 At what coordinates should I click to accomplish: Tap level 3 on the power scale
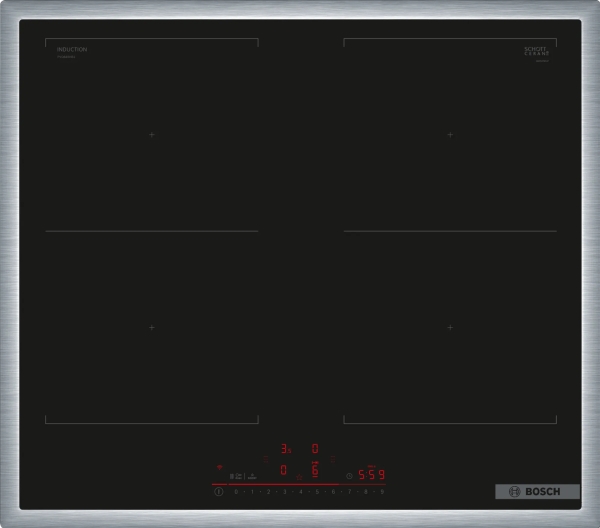pyautogui.click(x=284, y=492)
